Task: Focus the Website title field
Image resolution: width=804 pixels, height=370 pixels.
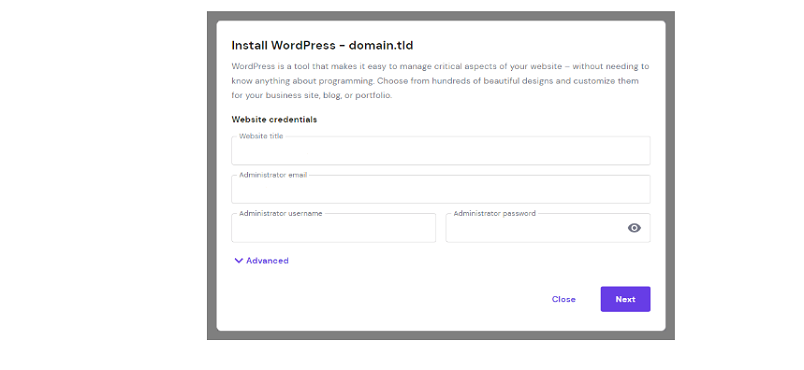Action: click(x=441, y=151)
